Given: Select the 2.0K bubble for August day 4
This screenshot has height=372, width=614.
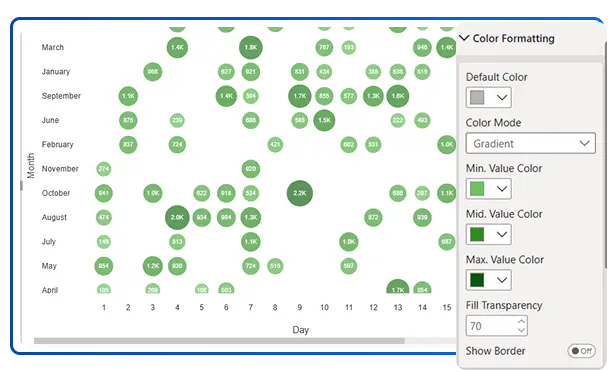Looking at the screenshot, I should pos(177,217).
